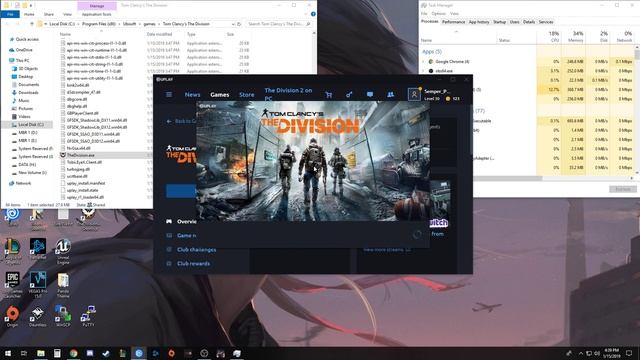Viewport: 640px width, 360px height.
Task: Open the Dauntless desktop shortcut
Action: point(38,317)
